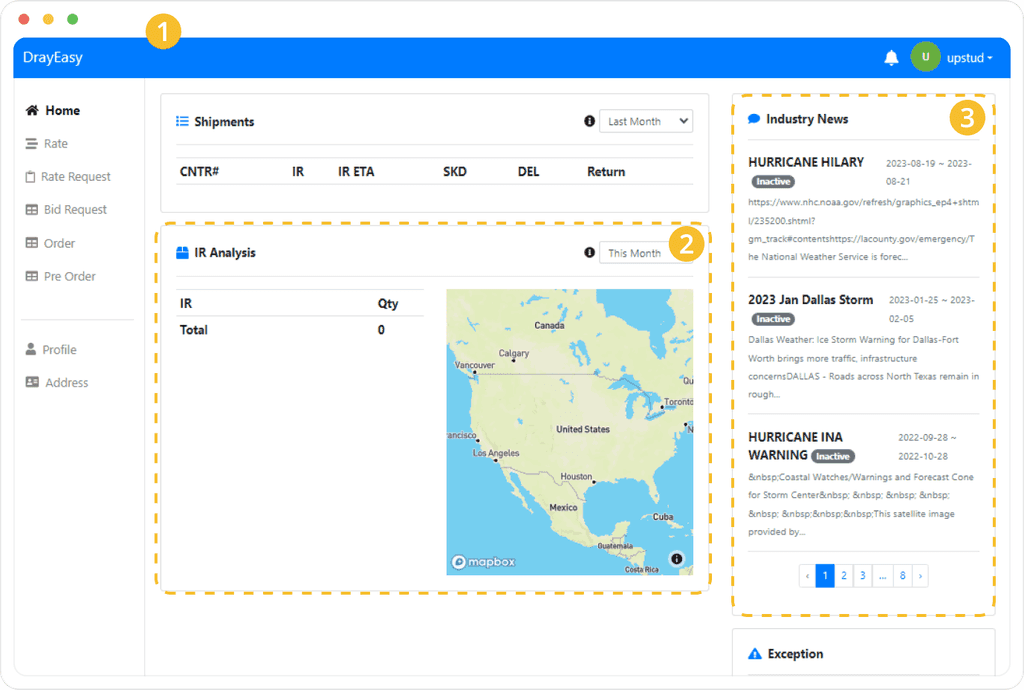Go to next news page arrow

[920, 576]
